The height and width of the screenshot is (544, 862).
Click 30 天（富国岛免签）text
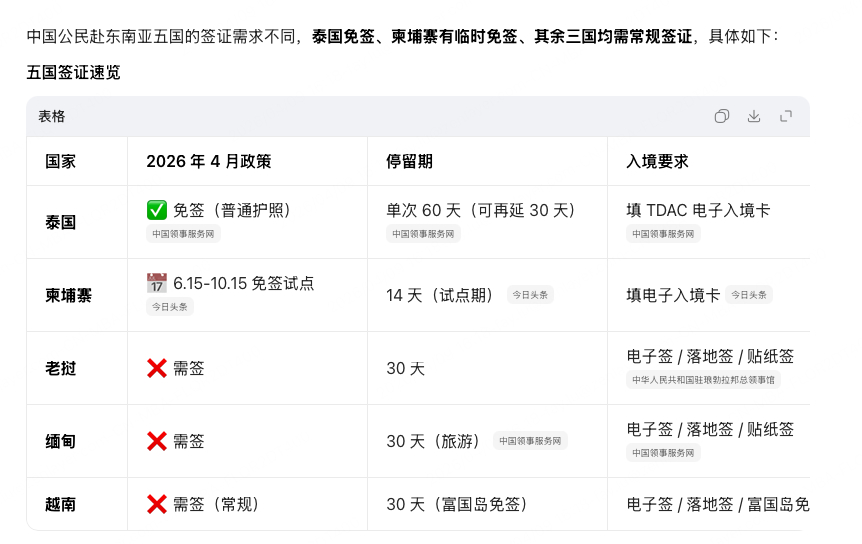pos(457,504)
